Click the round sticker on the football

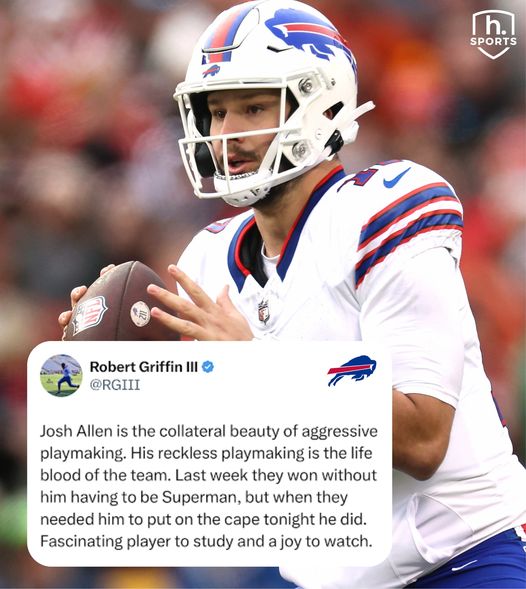[x=141, y=314]
